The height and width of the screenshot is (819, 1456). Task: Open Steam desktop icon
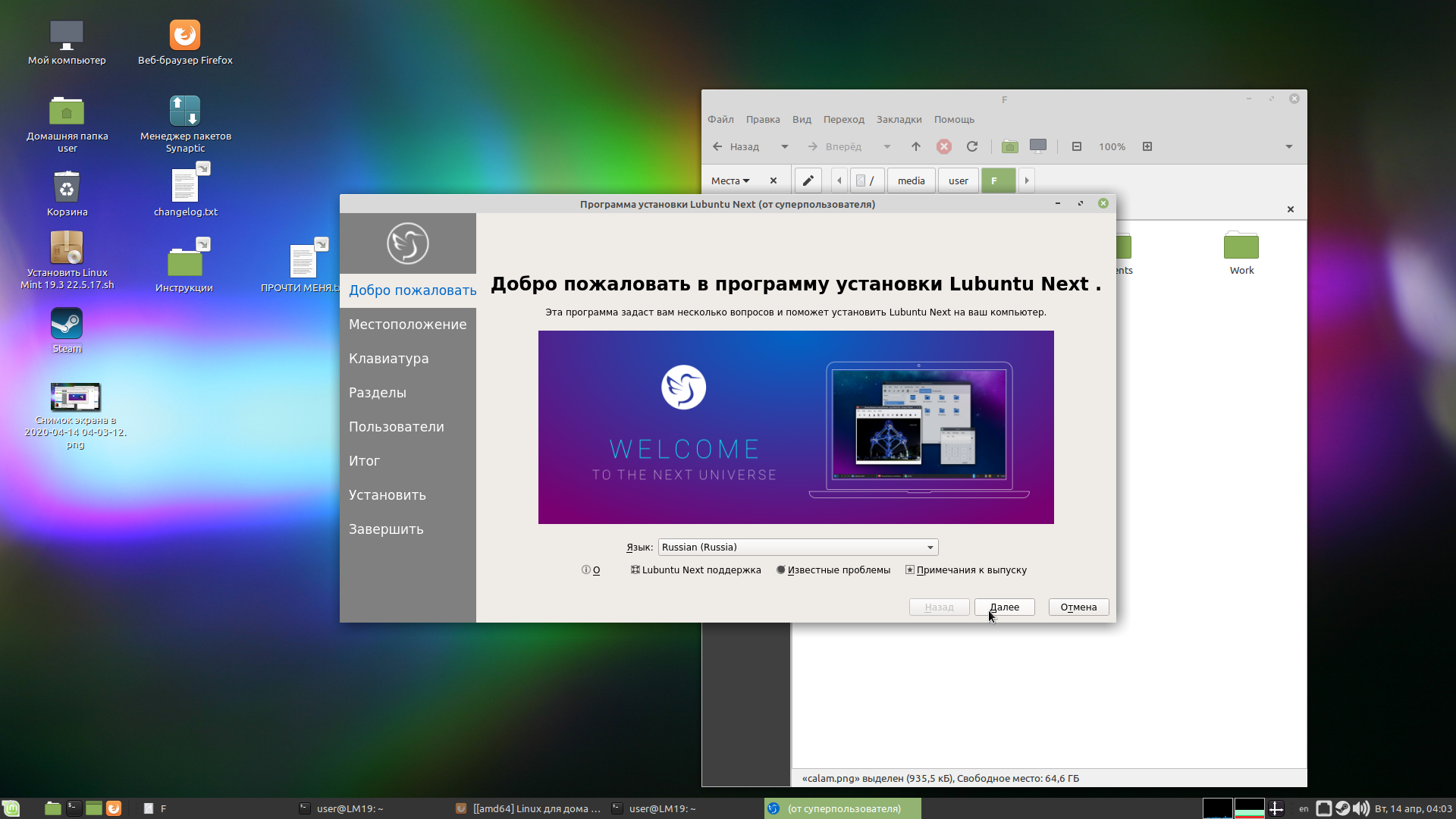pos(67,331)
